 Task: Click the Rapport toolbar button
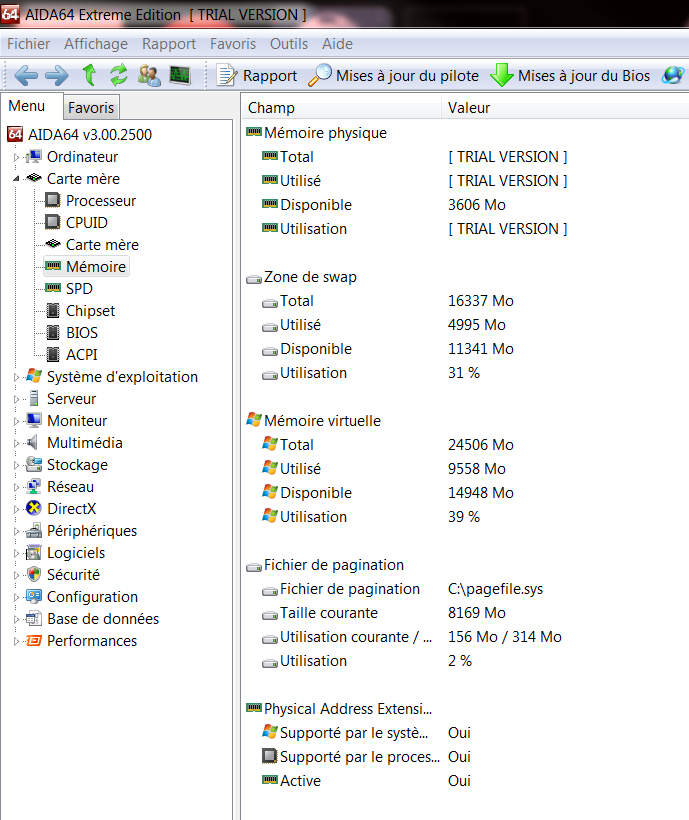pos(257,76)
